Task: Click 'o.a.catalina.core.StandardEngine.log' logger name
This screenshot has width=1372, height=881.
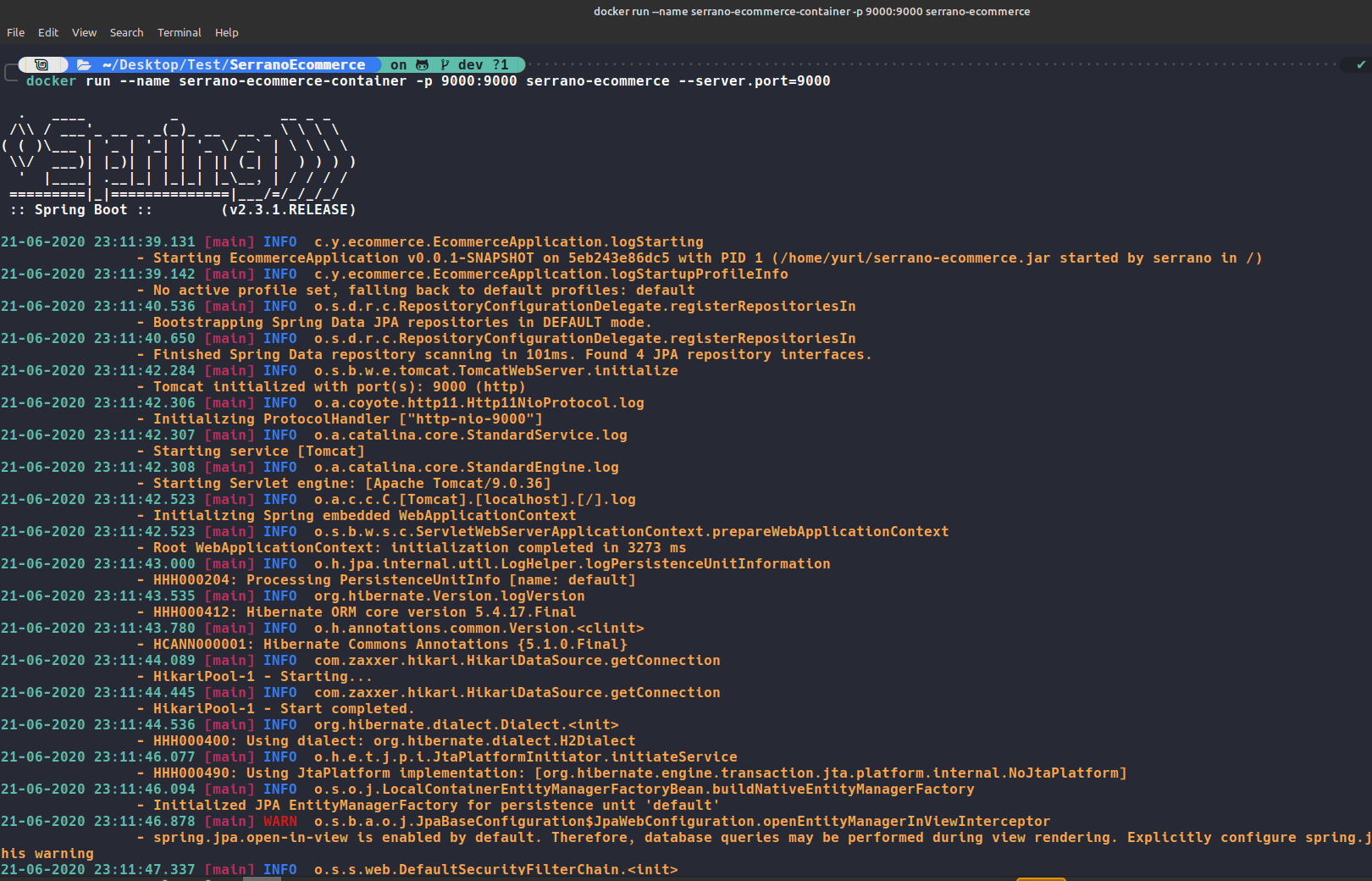Action: (467, 467)
